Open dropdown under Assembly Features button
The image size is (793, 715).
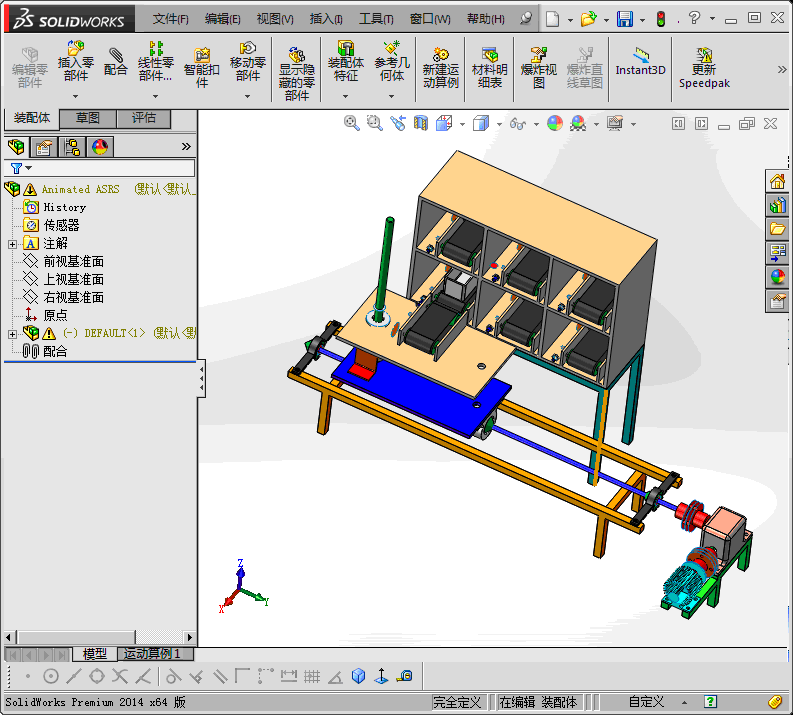345,96
